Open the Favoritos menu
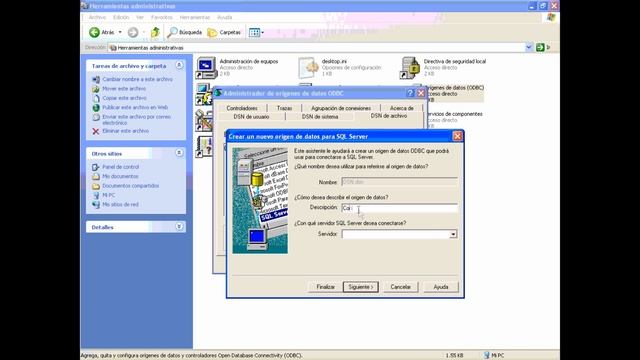The height and width of the screenshot is (360, 640). (x=162, y=17)
